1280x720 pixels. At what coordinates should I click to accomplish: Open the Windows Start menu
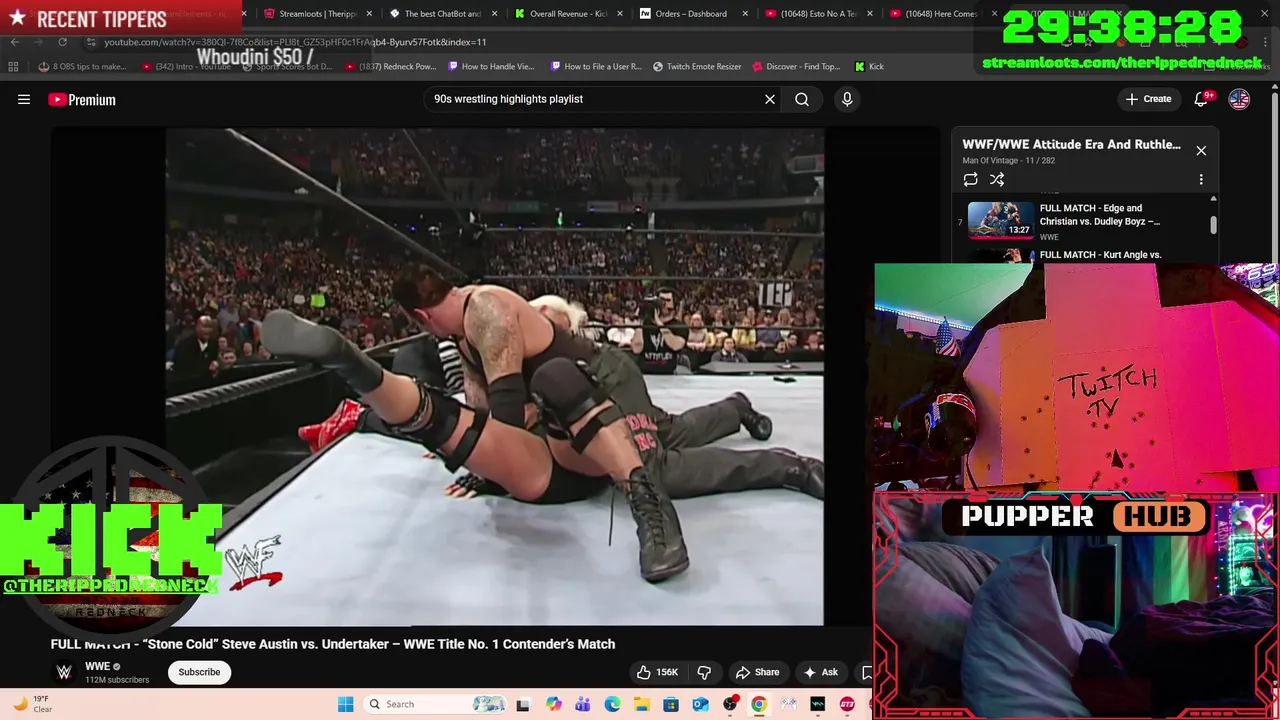click(345, 704)
